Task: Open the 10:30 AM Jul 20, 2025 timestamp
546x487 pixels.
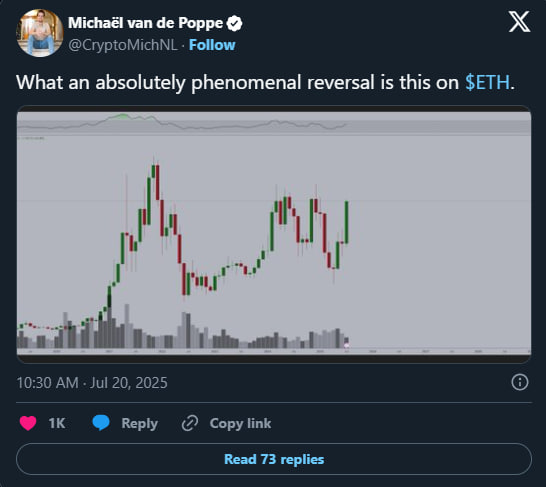Action: pyautogui.click(x=92, y=383)
